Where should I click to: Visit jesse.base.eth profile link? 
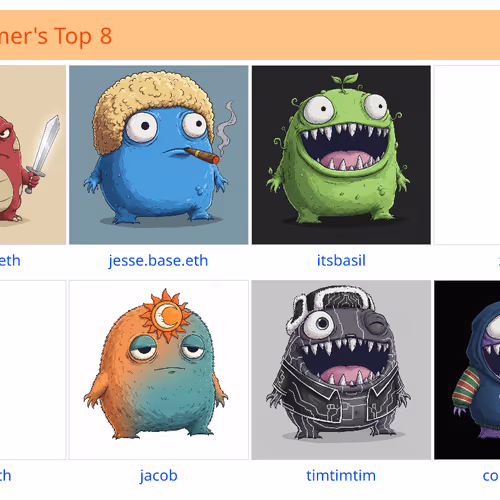(x=158, y=261)
